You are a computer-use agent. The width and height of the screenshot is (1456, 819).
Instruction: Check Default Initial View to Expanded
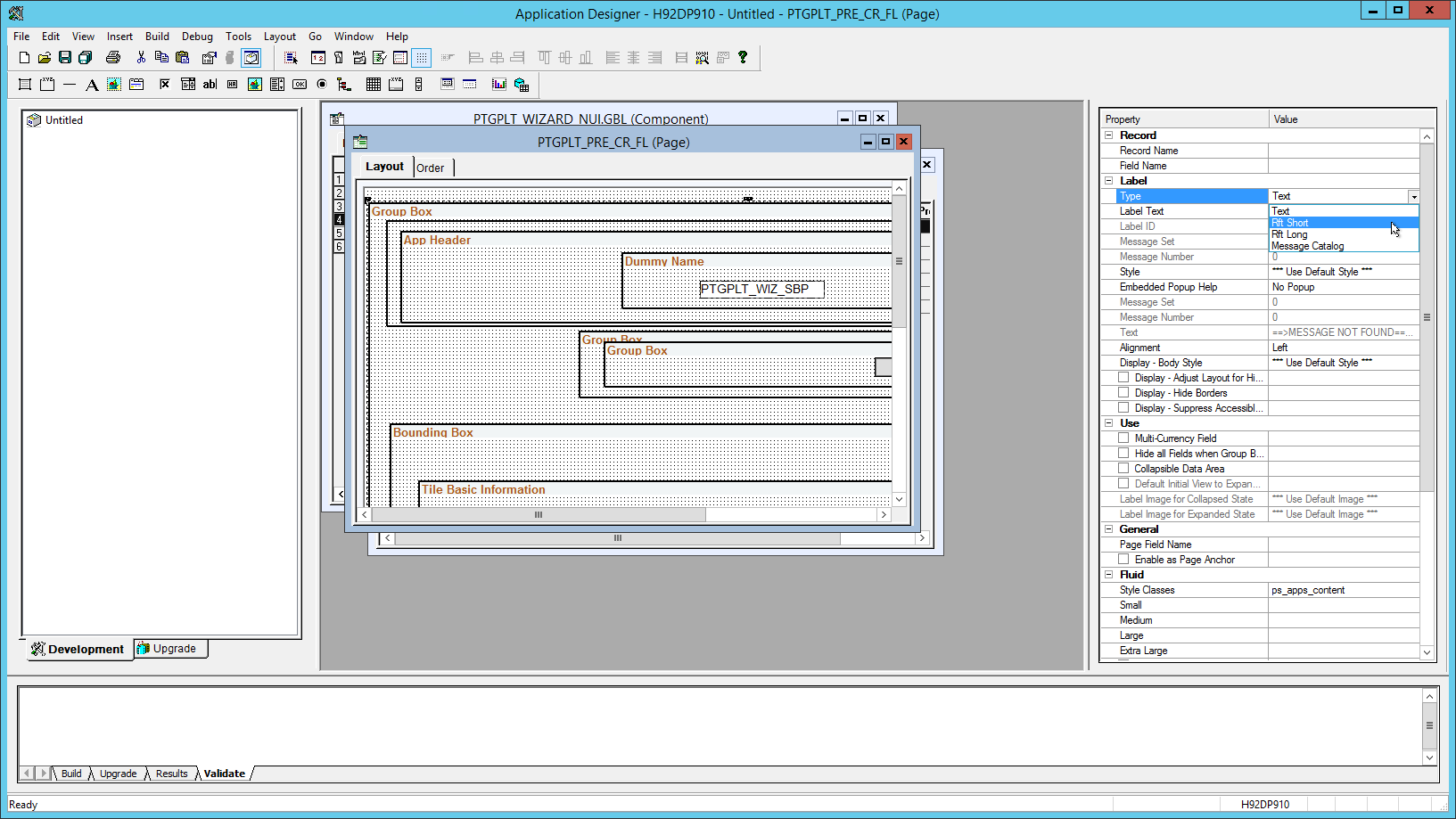point(1123,484)
